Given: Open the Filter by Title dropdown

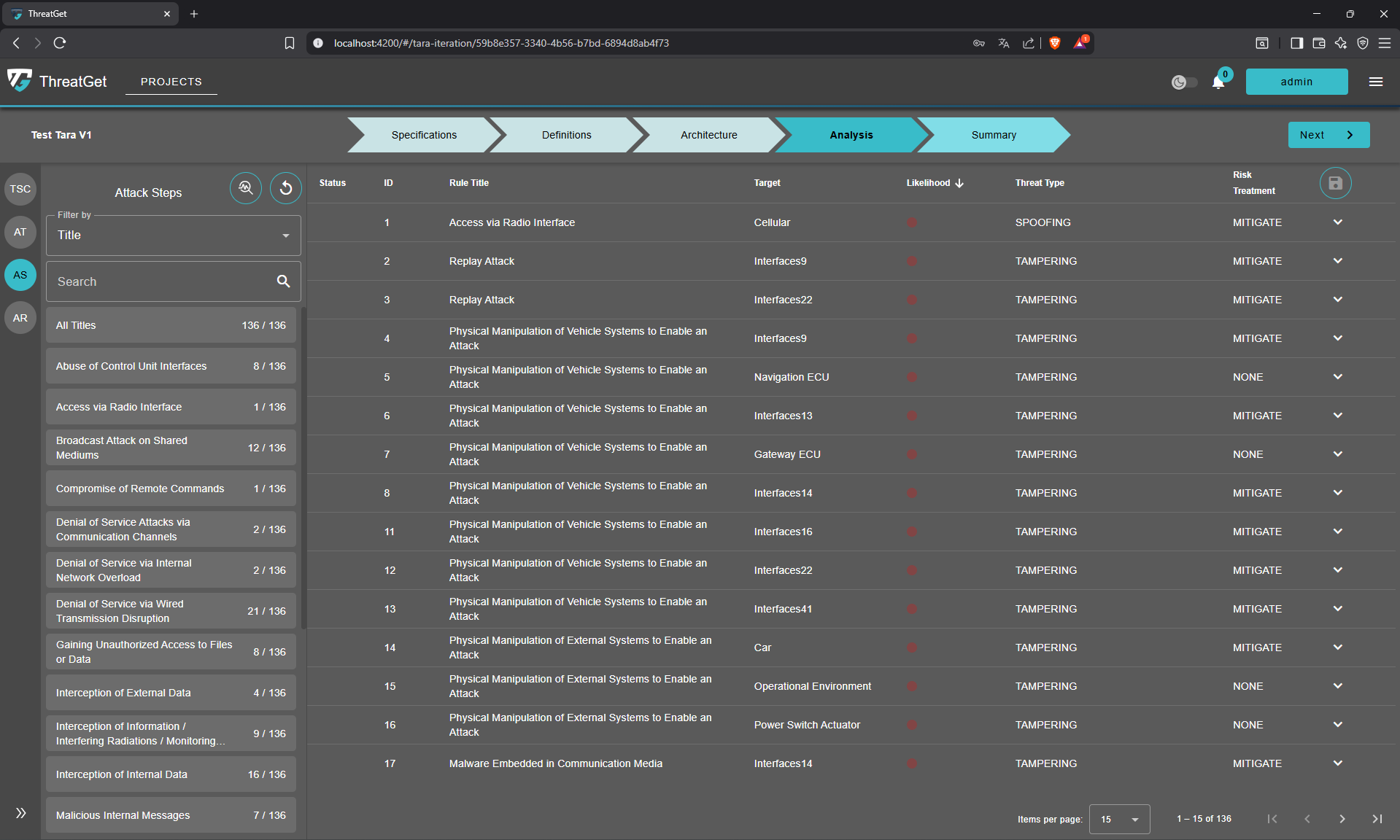Looking at the screenshot, I should pos(174,236).
